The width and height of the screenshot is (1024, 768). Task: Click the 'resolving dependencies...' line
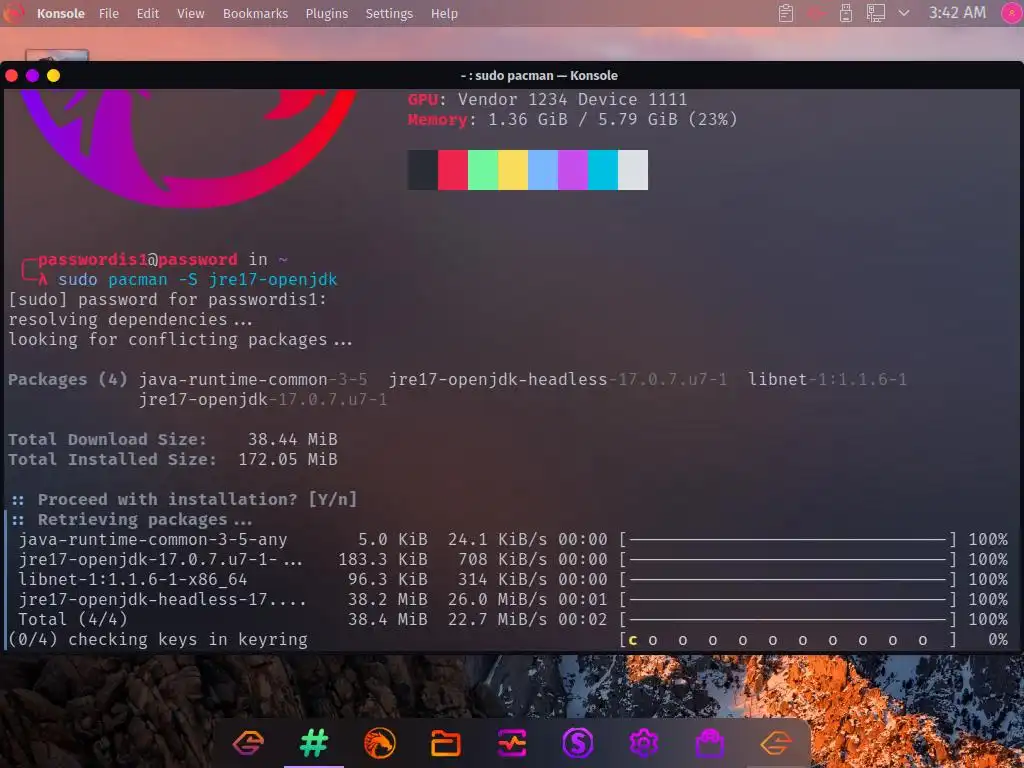(130, 319)
